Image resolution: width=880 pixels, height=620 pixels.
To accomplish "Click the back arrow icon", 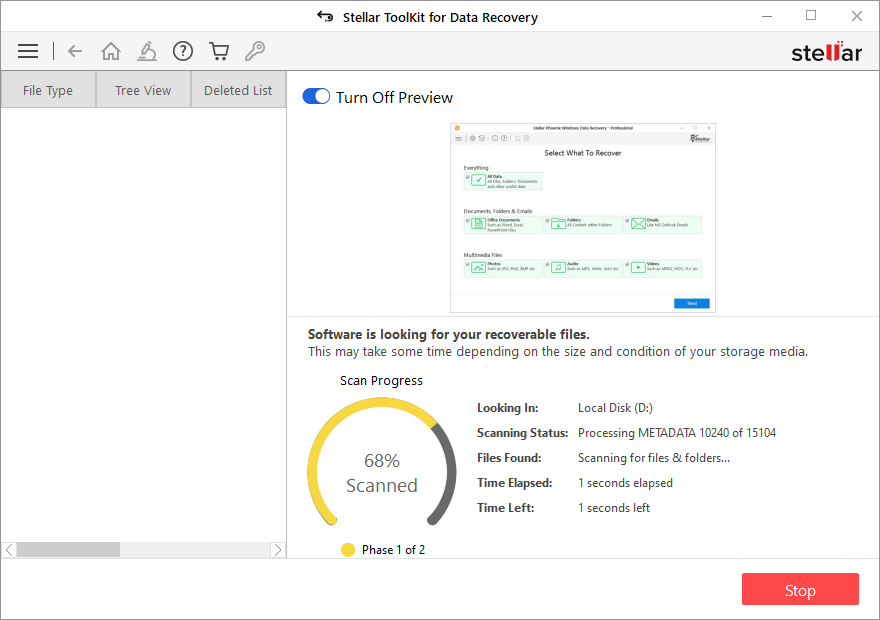I will pyautogui.click(x=75, y=51).
